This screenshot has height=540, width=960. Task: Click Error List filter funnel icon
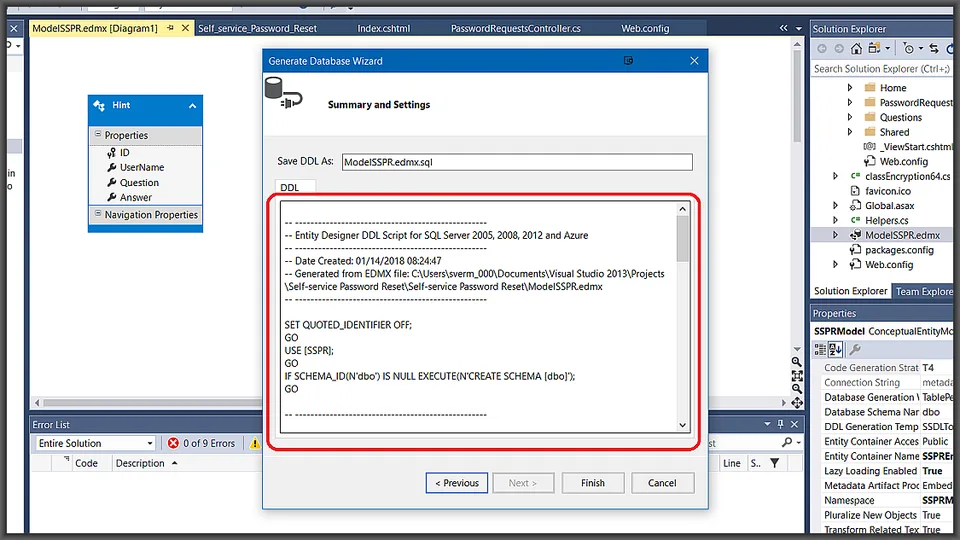pos(774,463)
